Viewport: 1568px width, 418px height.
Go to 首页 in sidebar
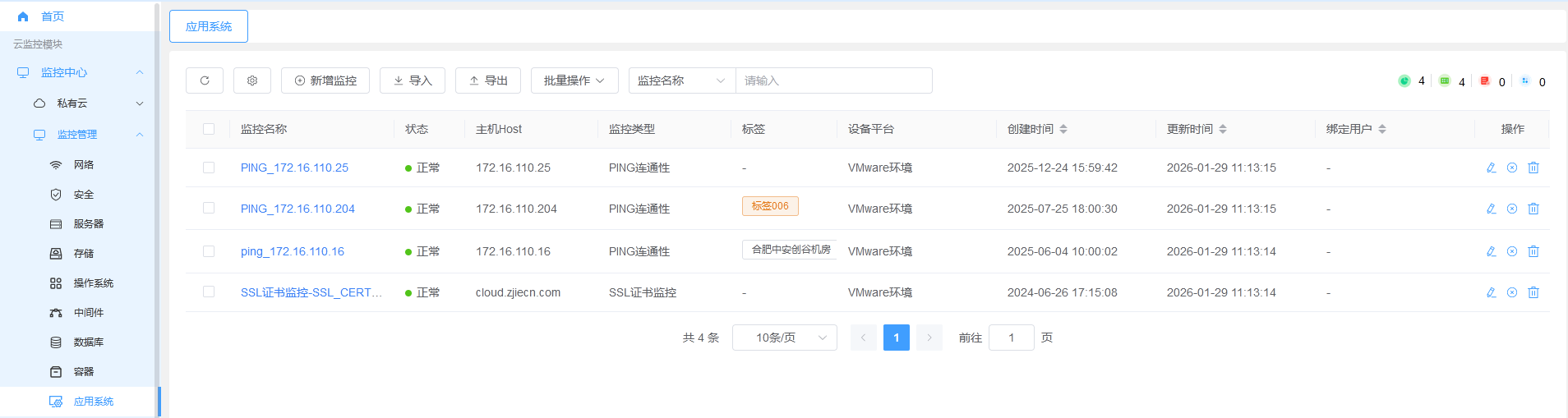pyautogui.click(x=53, y=16)
